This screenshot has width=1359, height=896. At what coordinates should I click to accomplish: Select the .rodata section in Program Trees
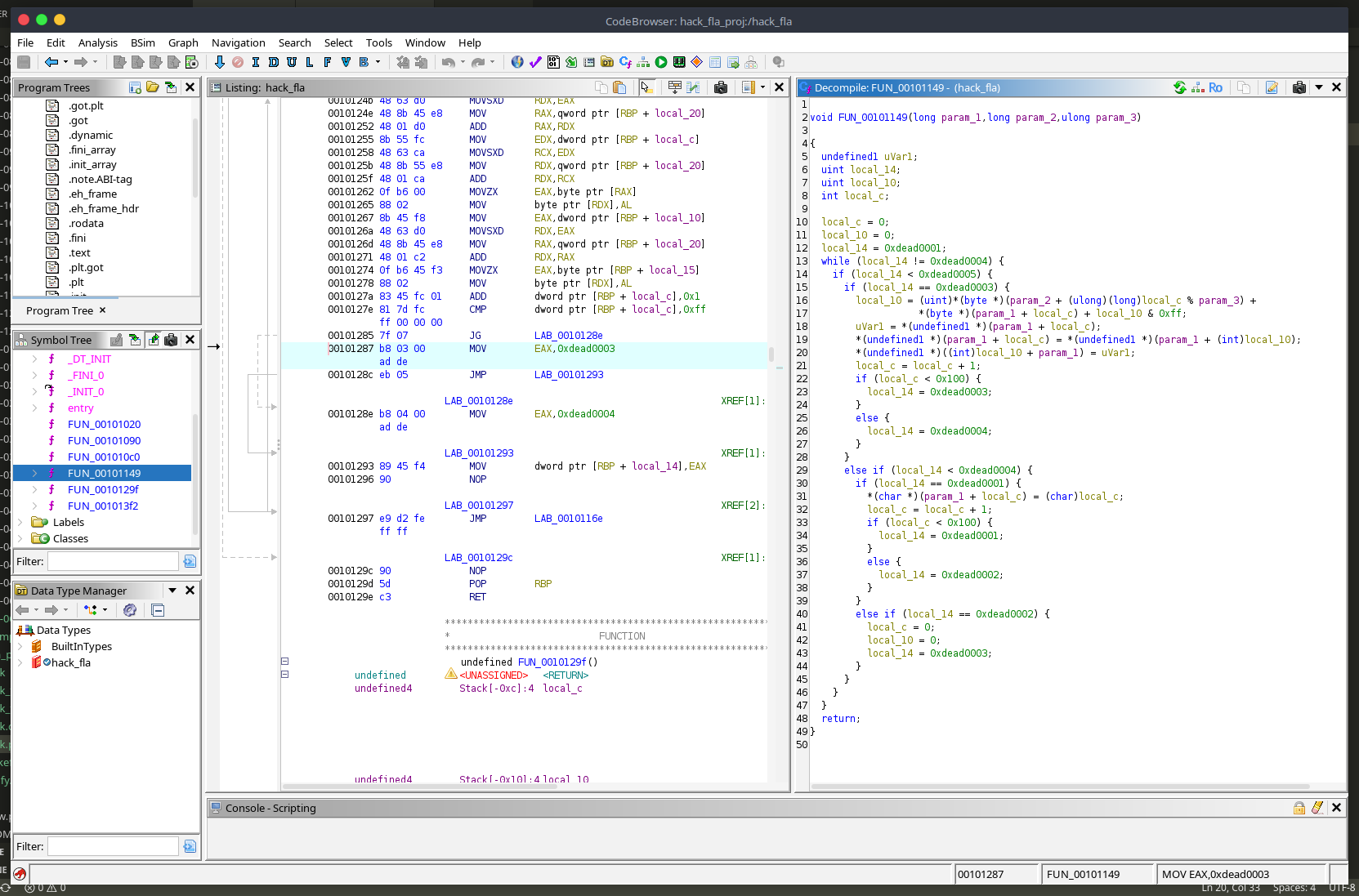(86, 223)
